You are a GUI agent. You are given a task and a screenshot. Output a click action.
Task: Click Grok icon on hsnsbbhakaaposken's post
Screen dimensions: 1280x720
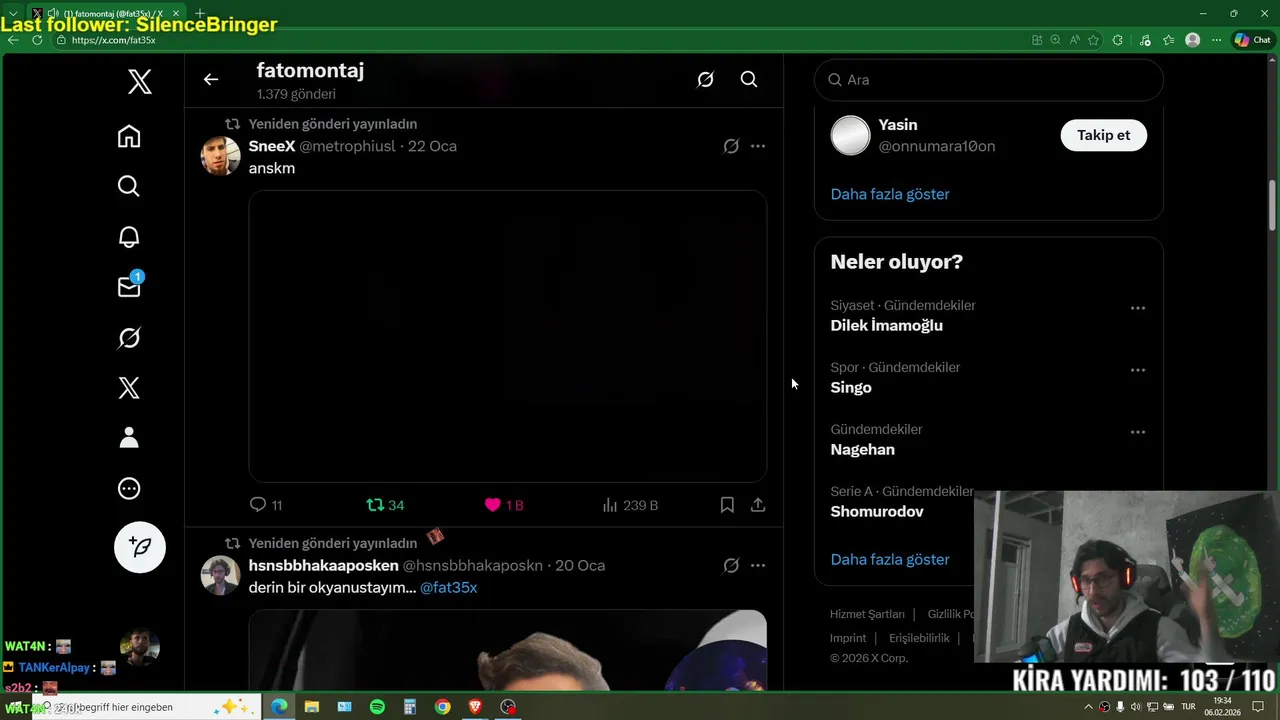coord(731,565)
